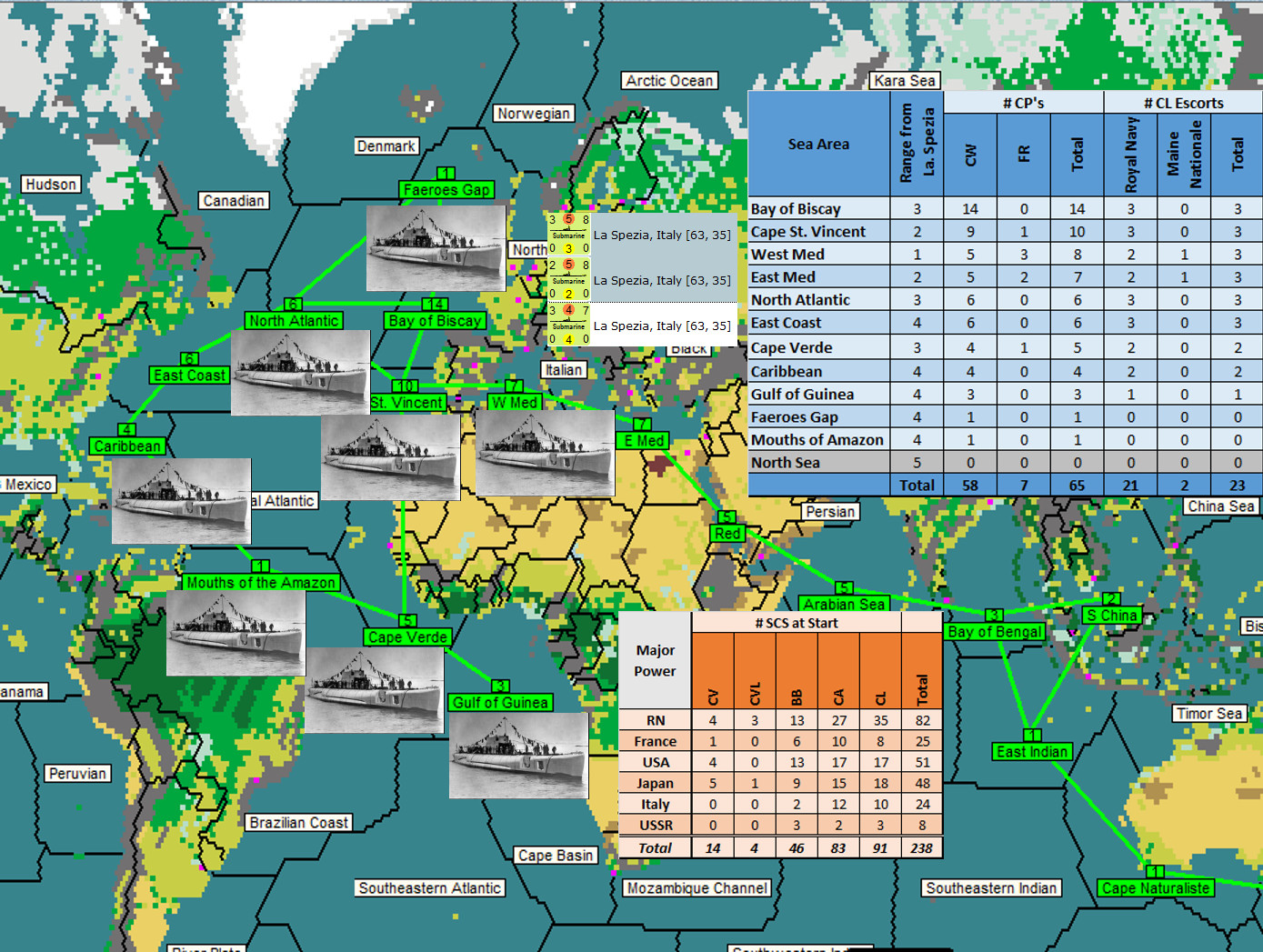Screen dimensions: 1263x952
Task: Click the Cape St. Vincent table row name
Action: [808, 232]
